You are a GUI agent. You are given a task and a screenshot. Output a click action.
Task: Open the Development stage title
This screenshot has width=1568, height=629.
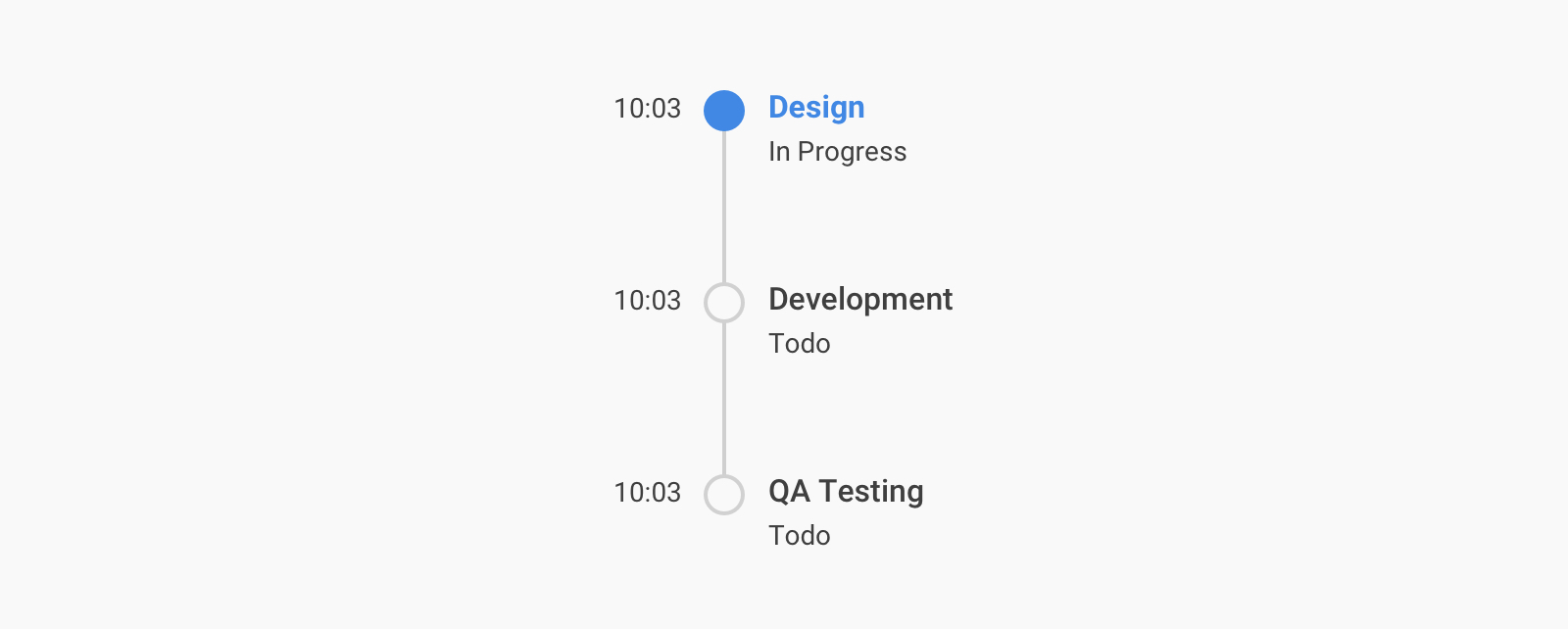pos(859,300)
